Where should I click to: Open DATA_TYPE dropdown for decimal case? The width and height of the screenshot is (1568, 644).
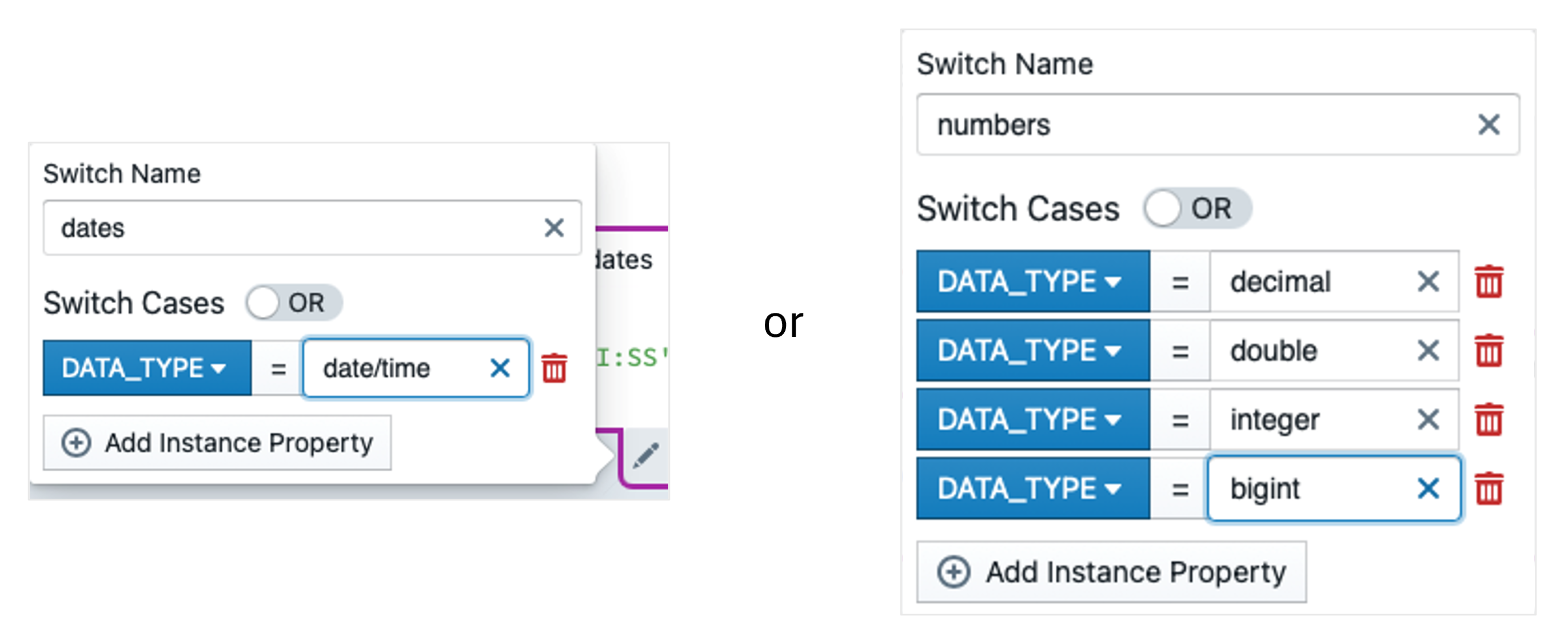click(x=1032, y=281)
